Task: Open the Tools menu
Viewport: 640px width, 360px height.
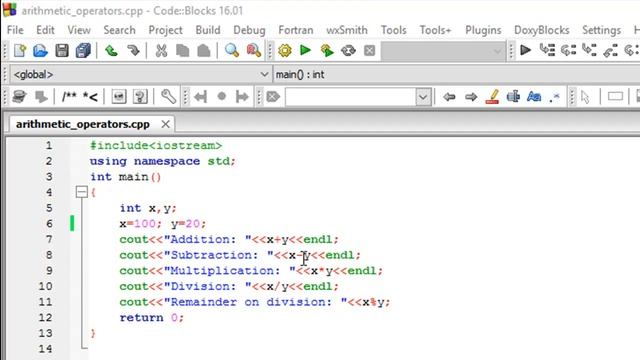Action: [393, 30]
